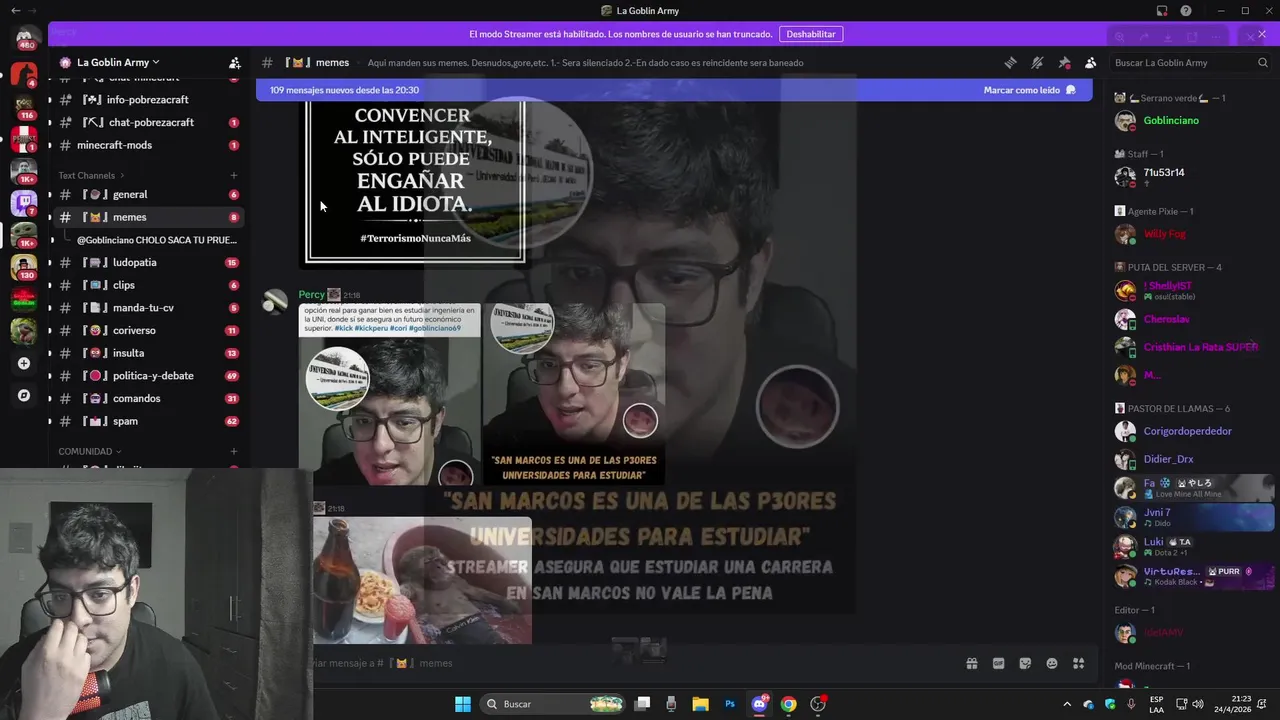Click Marcar como leído button
The image size is (1280, 720).
tap(1029, 90)
